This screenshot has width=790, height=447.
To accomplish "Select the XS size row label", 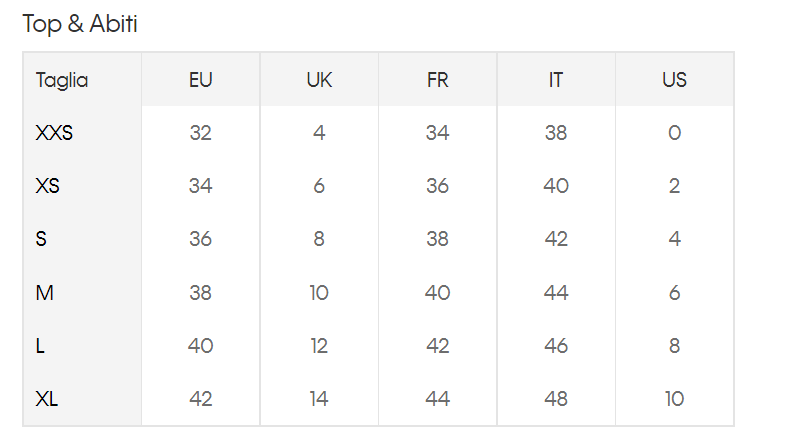I will pos(47,186).
